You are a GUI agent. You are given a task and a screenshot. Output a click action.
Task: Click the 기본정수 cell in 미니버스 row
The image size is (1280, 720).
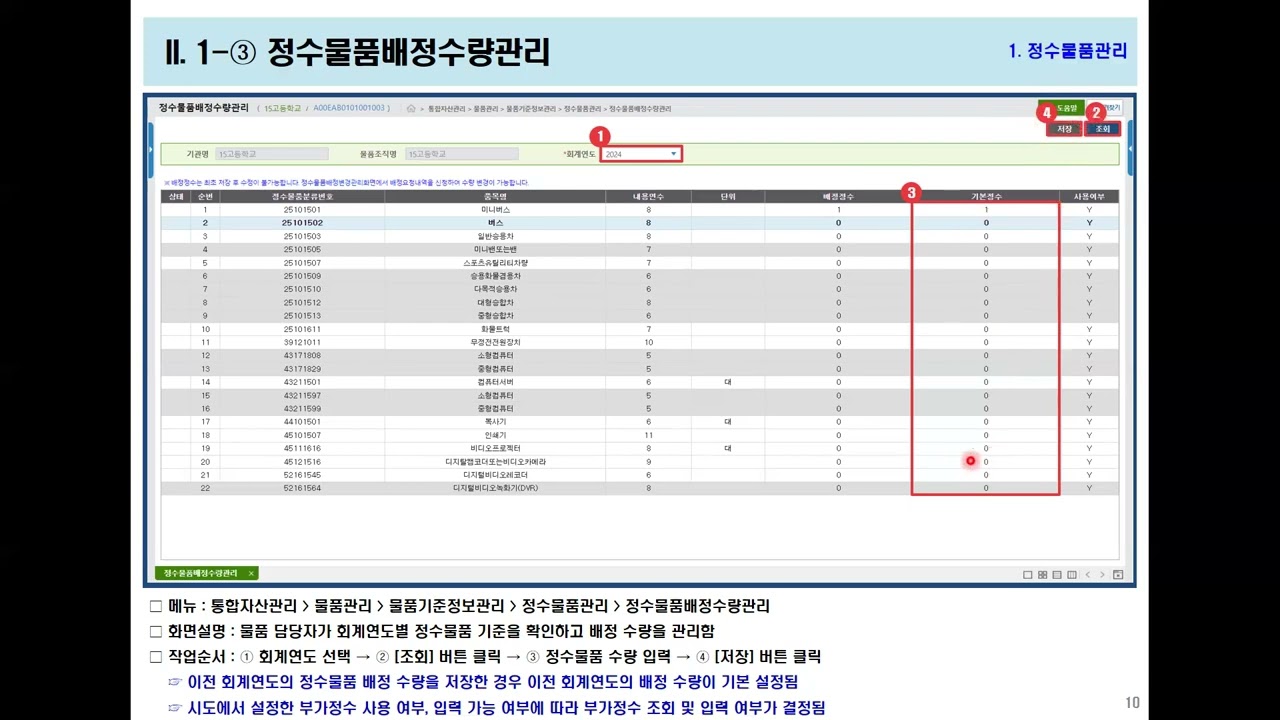pos(985,210)
